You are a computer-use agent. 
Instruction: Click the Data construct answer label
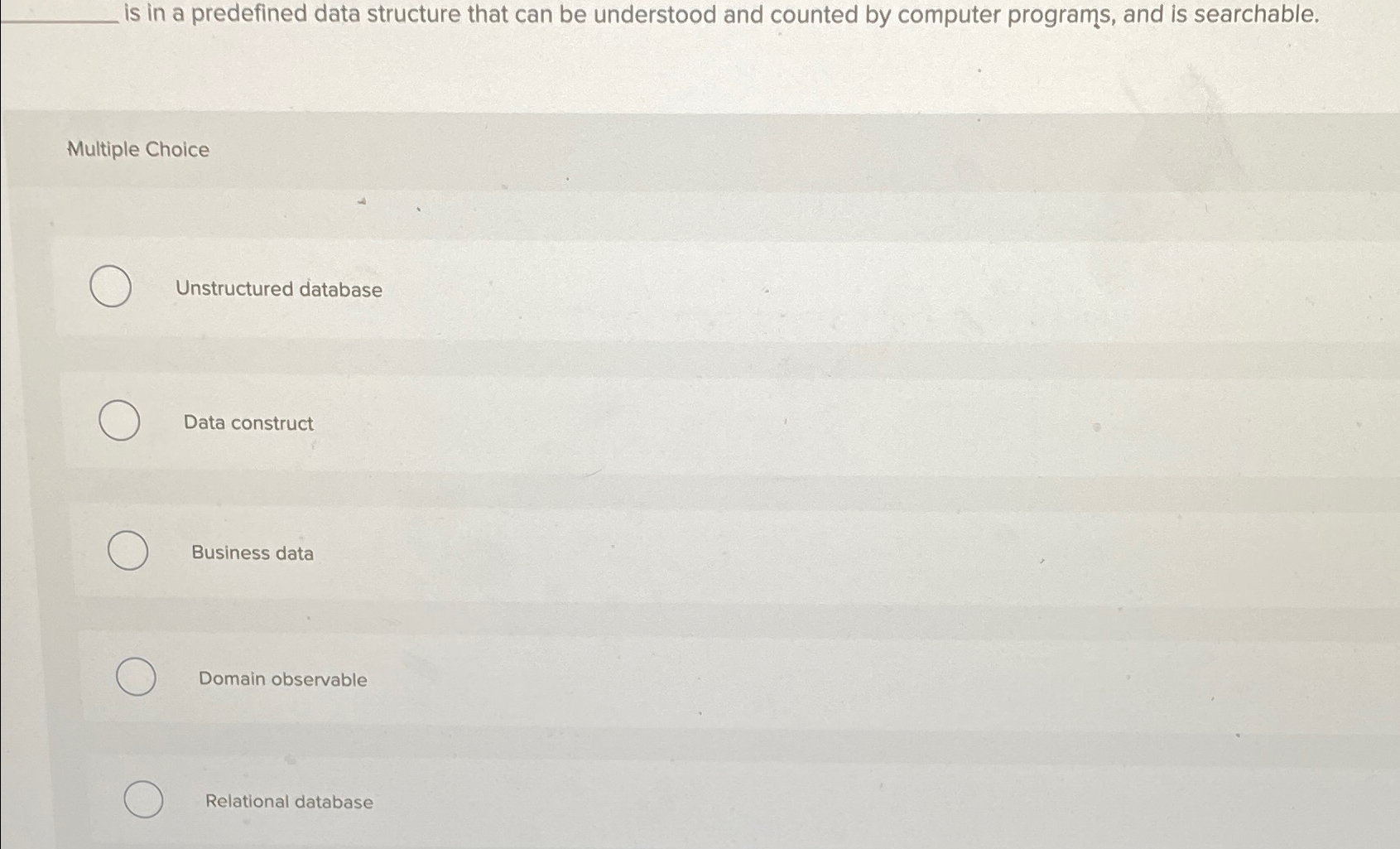point(247,423)
